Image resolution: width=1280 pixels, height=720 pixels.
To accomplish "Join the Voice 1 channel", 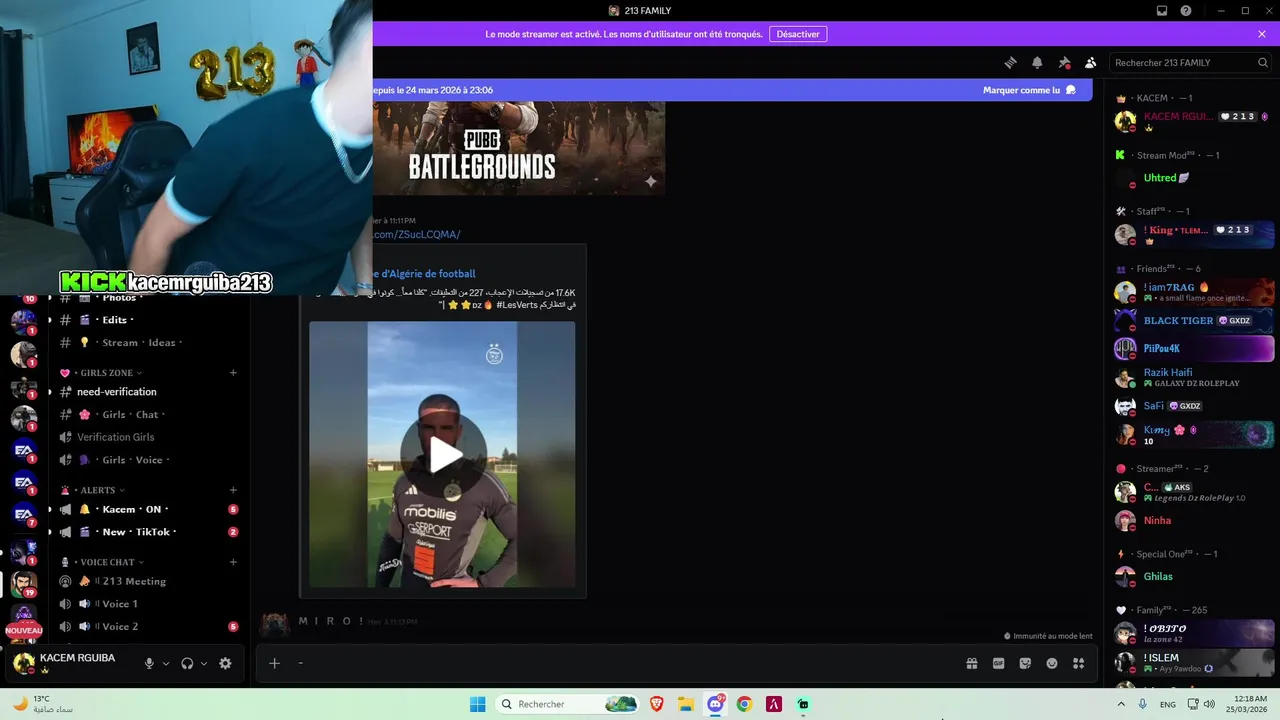I will (x=148, y=604).
